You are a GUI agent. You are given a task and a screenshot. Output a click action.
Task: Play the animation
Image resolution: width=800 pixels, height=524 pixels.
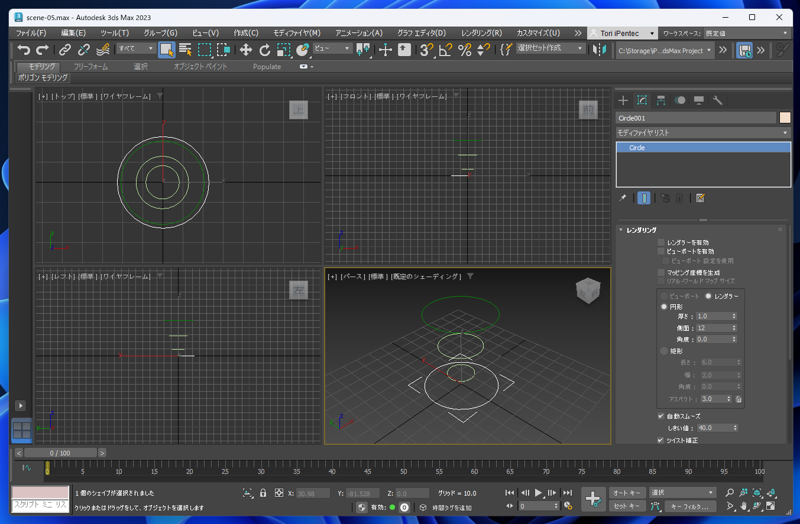[538, 492]
